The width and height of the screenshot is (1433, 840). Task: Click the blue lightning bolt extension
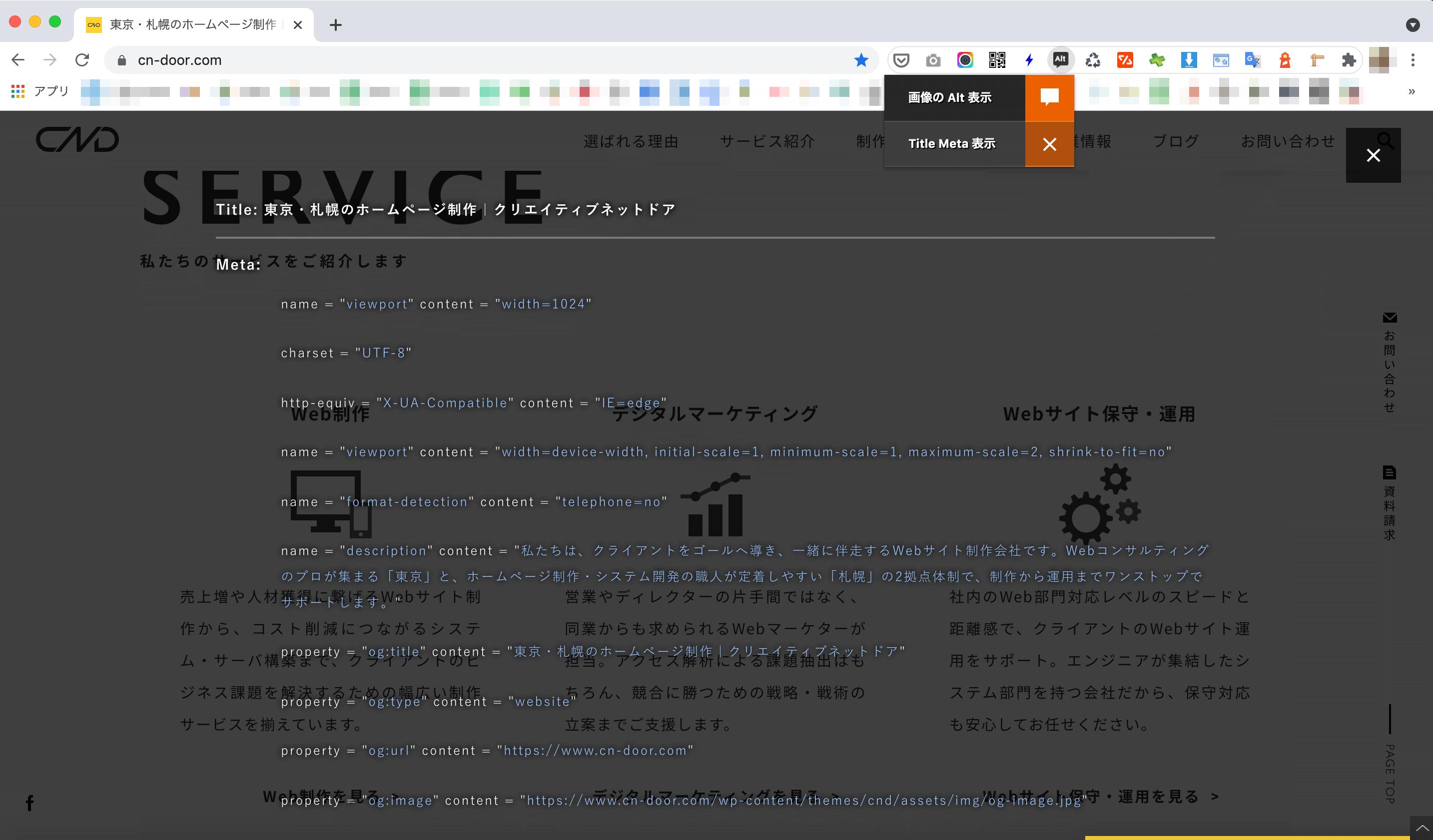click(x=1029, y=60)
